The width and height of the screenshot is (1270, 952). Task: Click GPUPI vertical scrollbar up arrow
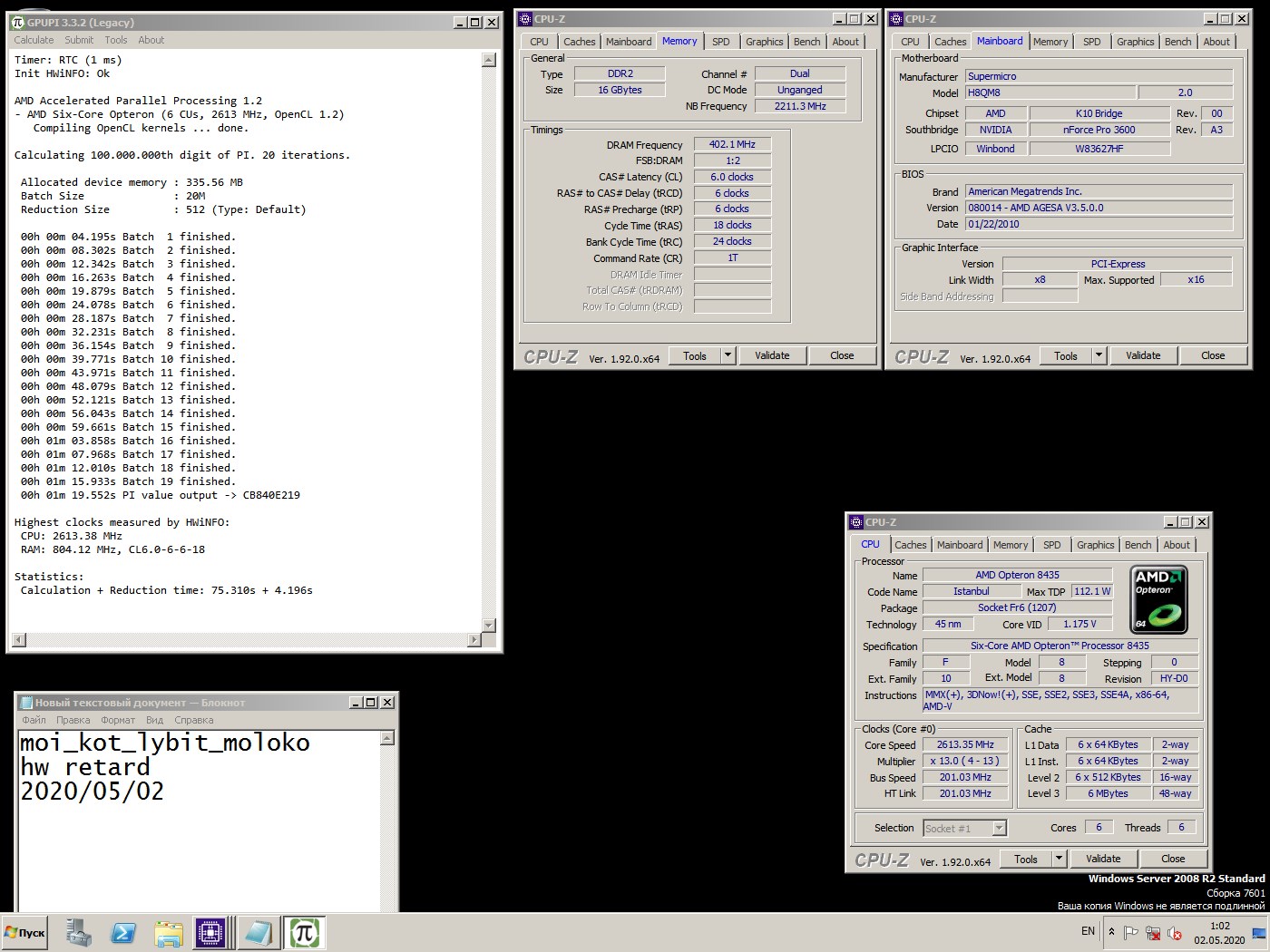pos(489,60)
